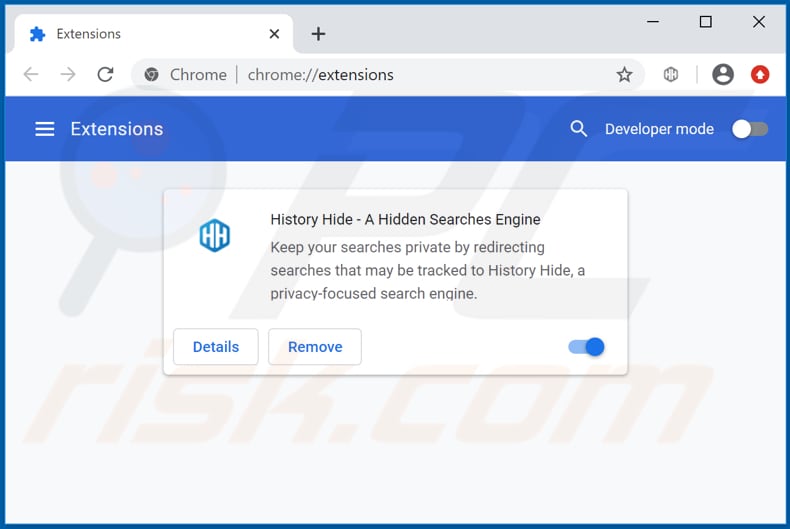The image size is (790, 529).
Task: Disable the History Hide extension toggle
Action: [586, 347]
